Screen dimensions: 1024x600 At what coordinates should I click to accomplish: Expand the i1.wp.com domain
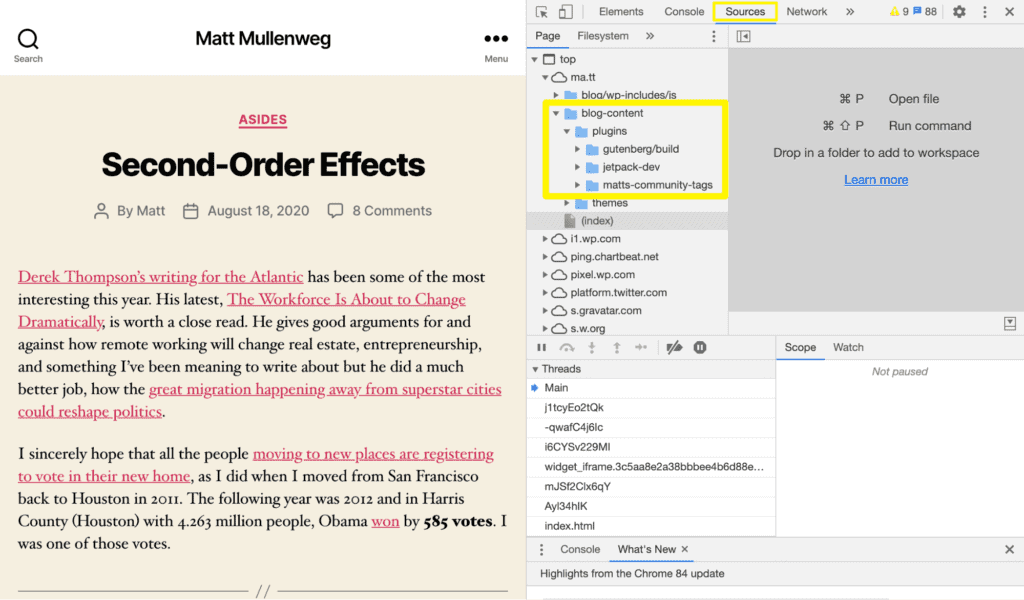point(545,239)
